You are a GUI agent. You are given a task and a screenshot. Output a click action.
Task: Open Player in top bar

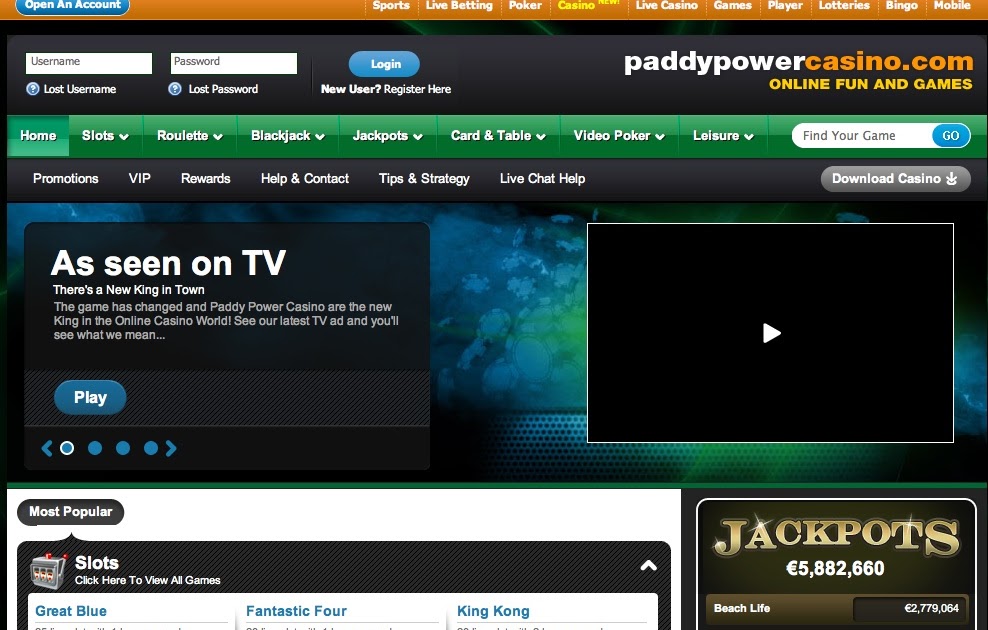(x=784, y=6)
